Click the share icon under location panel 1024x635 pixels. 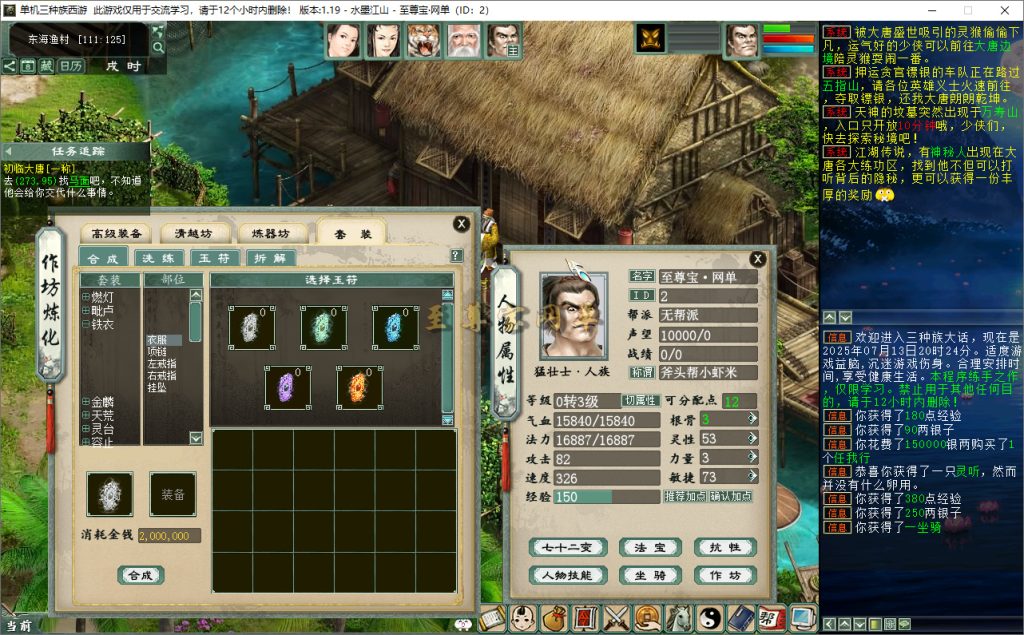[9, 66]
